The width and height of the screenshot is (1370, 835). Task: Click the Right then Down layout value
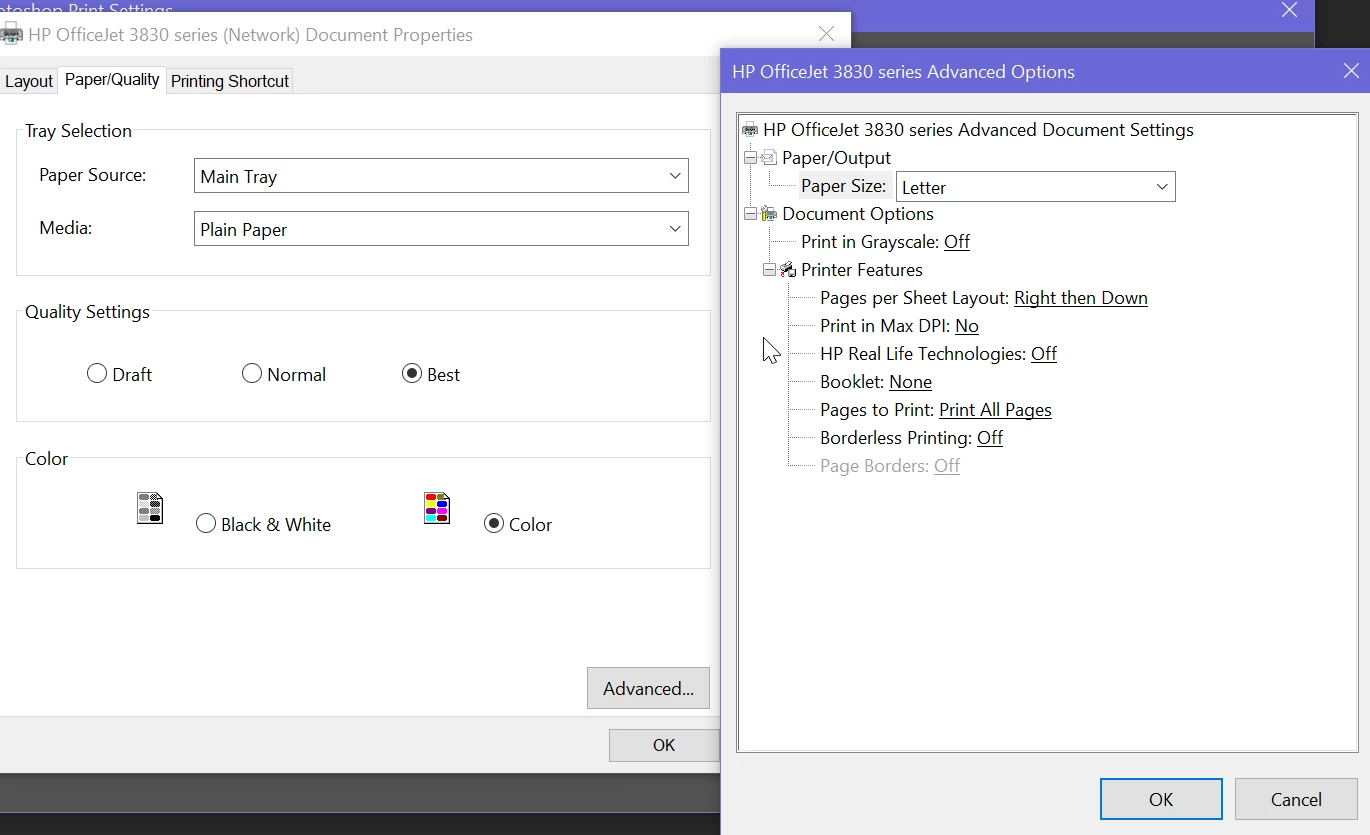point(1081,298)
